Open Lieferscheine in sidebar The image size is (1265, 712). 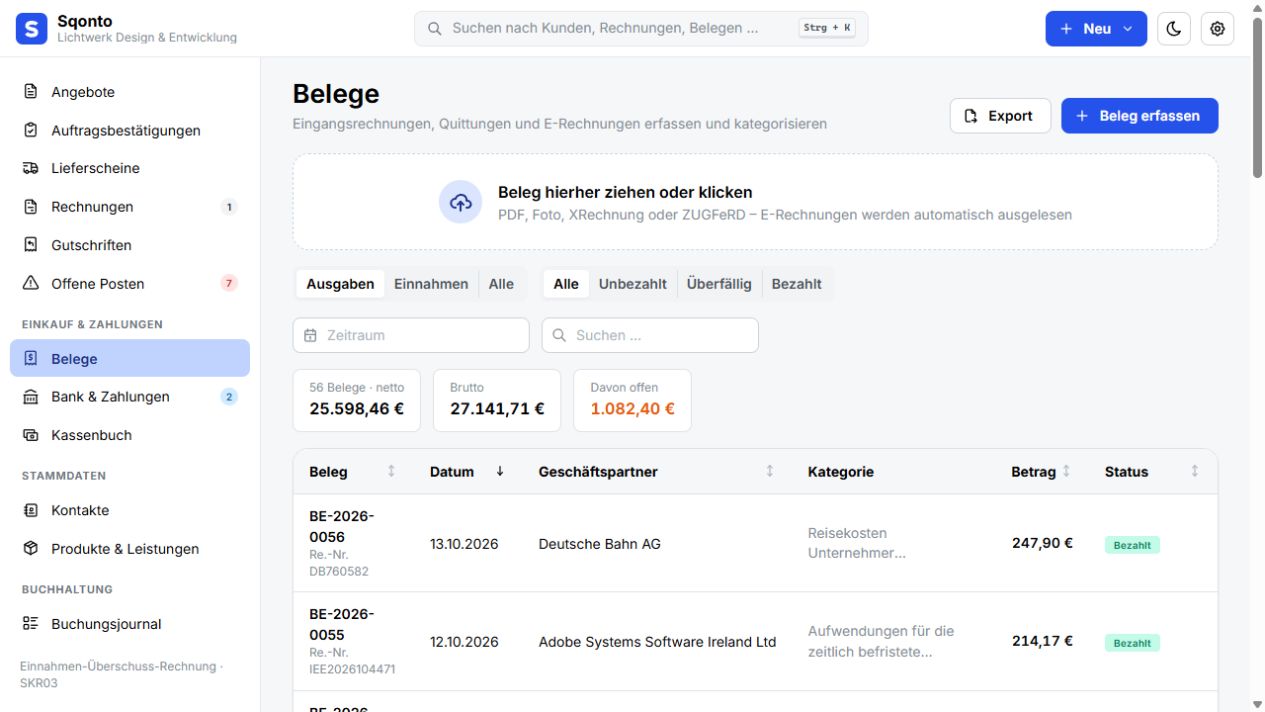coord(130,168)
